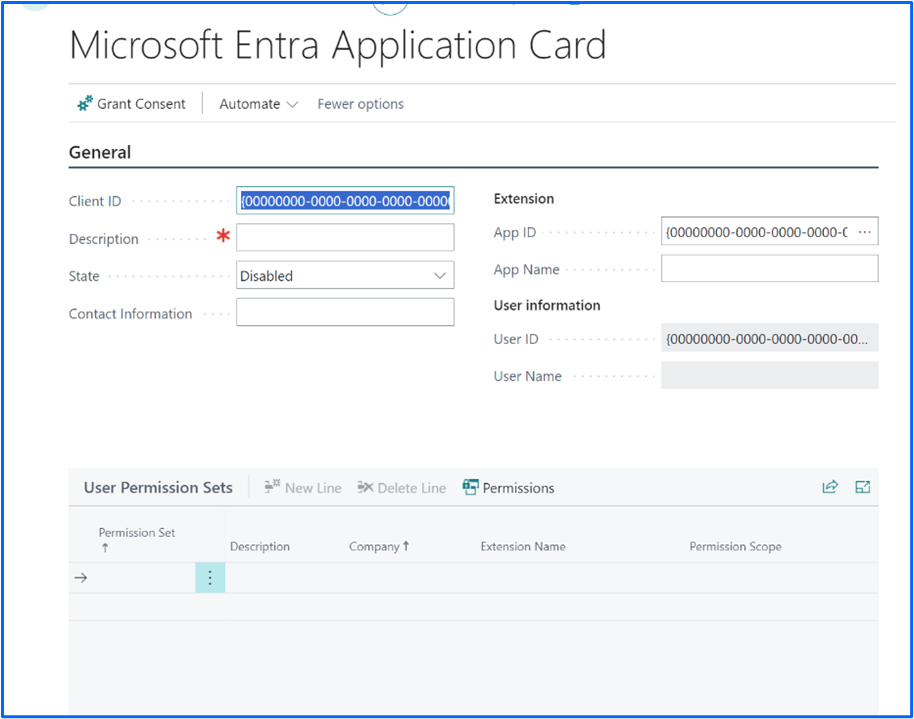The image size is (914, 719).
Task: Open row options three-dots menu
Action: [210, 578]
